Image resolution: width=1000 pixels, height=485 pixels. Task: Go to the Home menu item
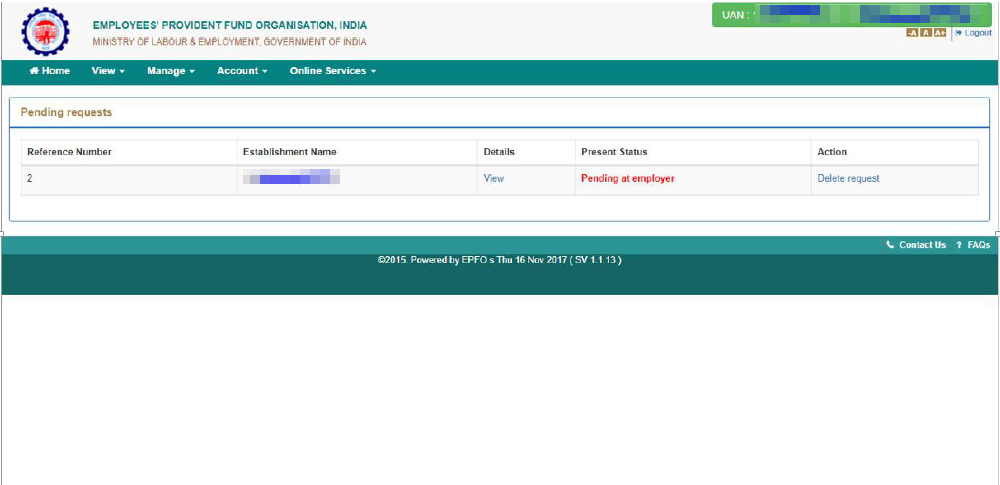[x=50, y=71]
